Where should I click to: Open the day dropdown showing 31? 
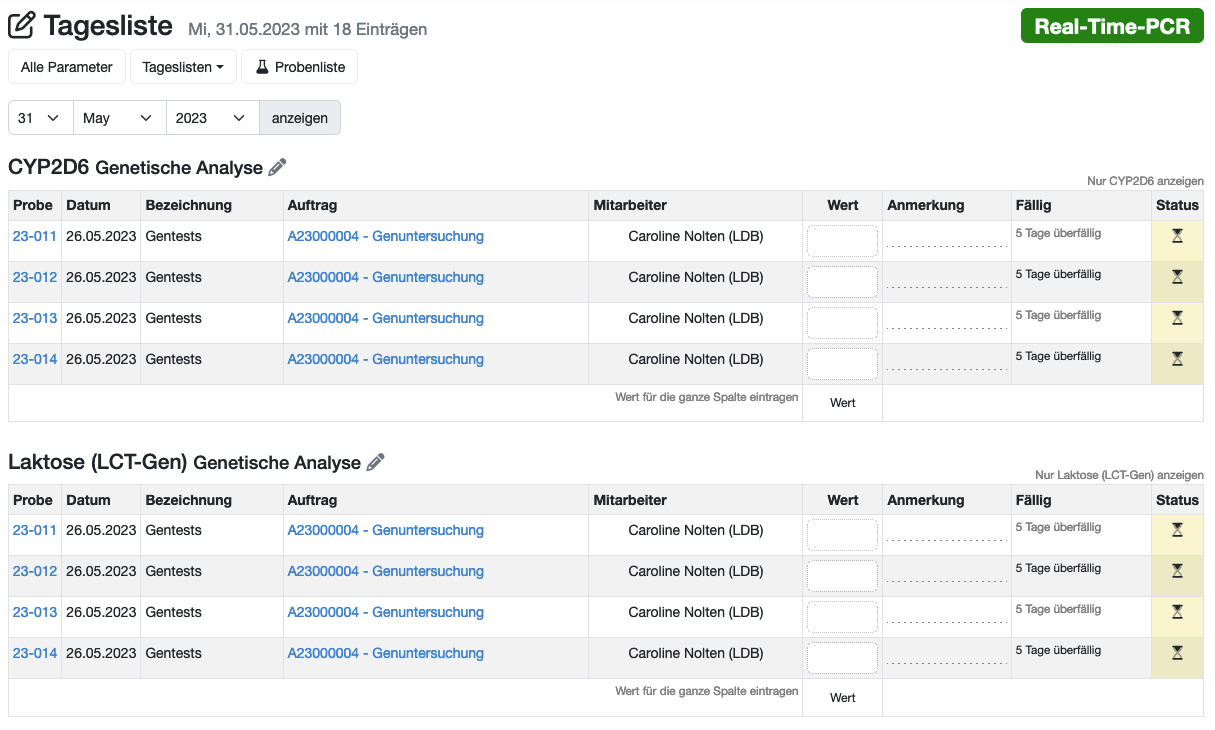coord(40,117)
